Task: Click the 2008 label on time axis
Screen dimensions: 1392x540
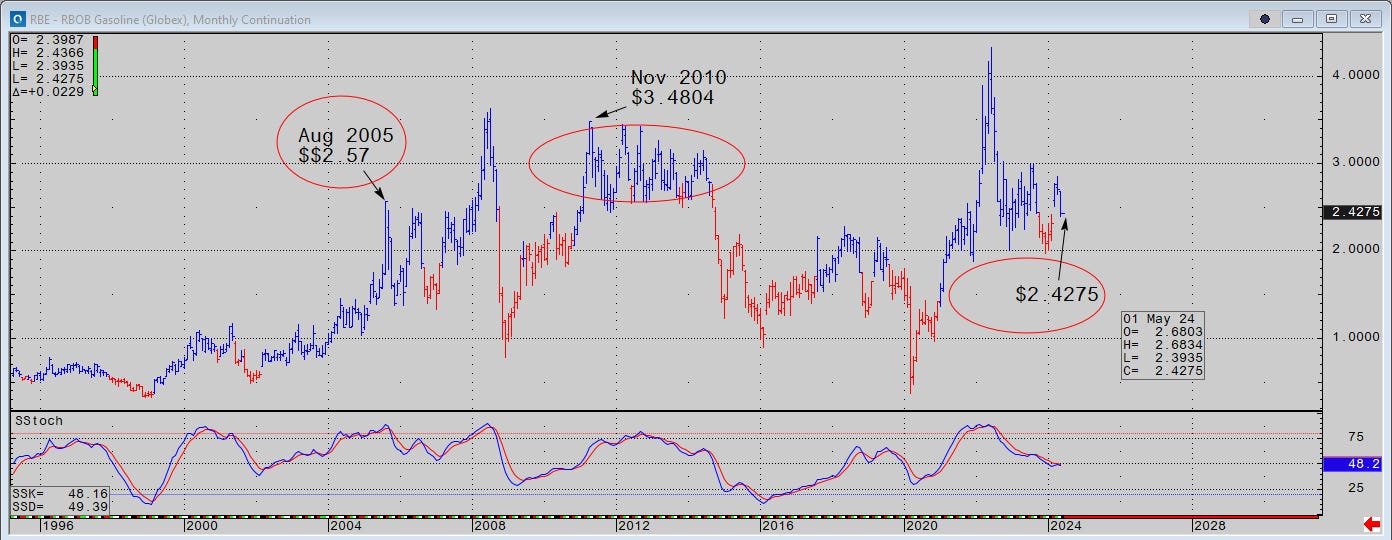Action: click(x=488, y=525)
